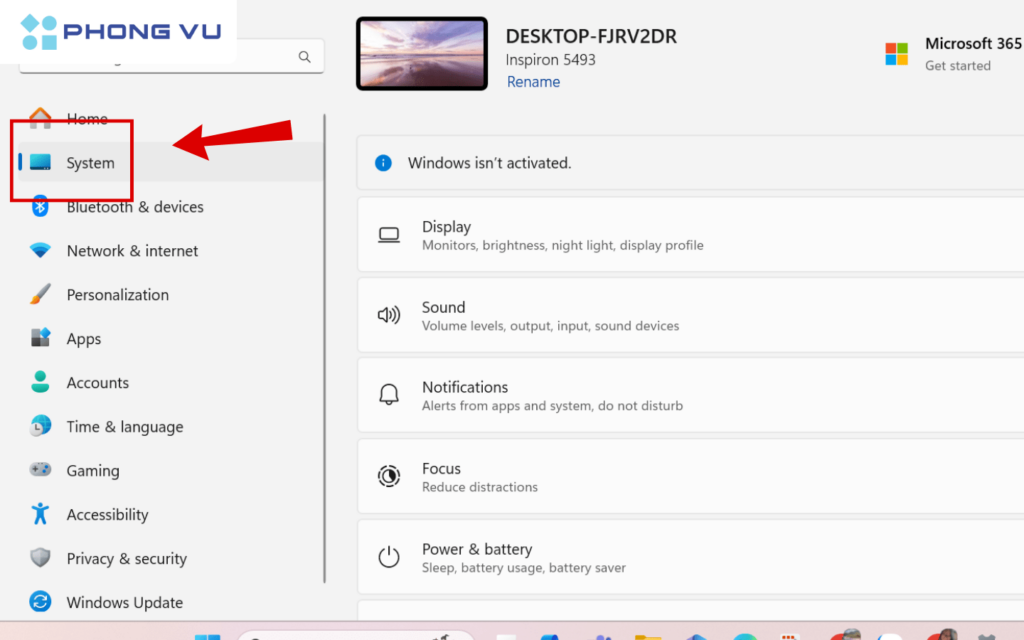Click the Network & internet Wi-Fi icon

[x=40, y=251]
